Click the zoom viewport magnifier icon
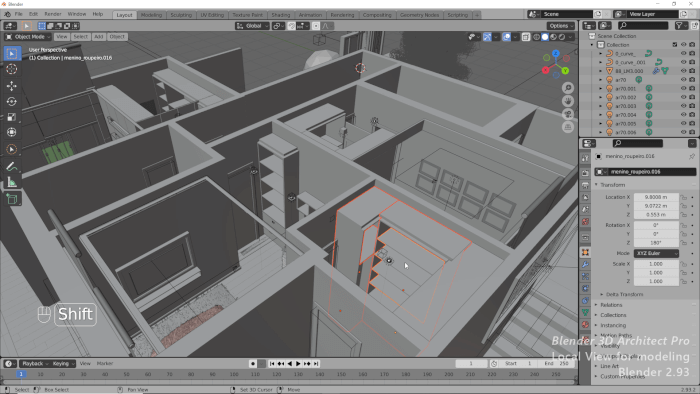The image size is (700, 394). click(568, 88)
